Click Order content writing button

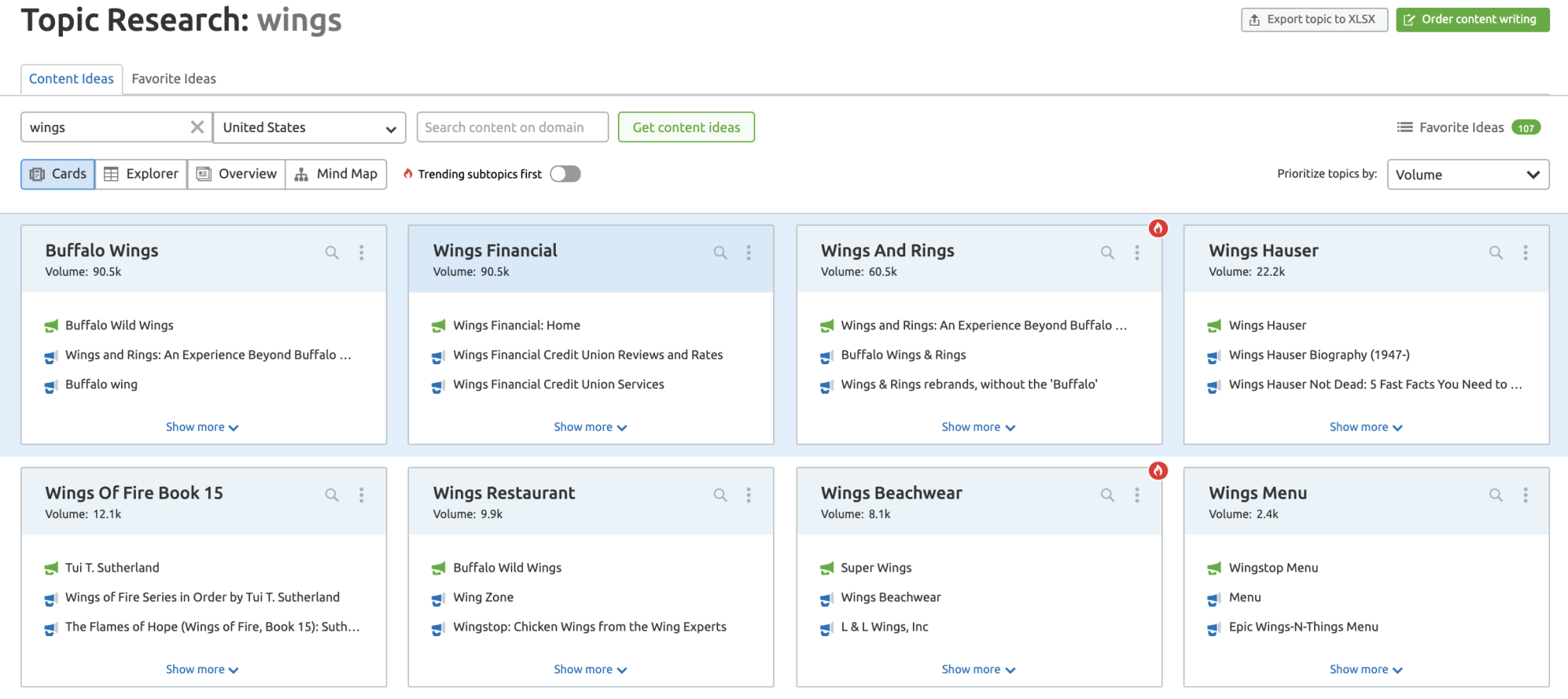(x=1473, y=19)
